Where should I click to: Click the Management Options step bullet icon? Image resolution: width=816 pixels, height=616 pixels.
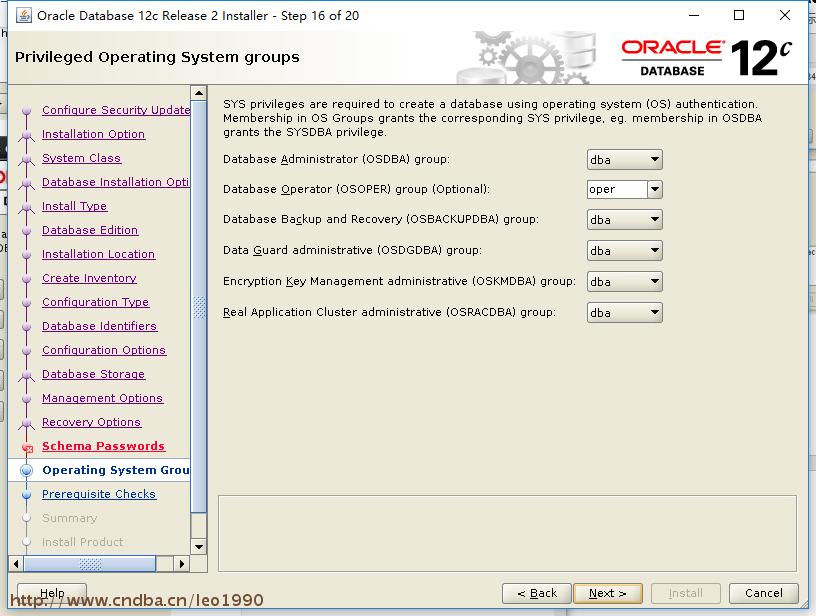[x=27, y=399]
